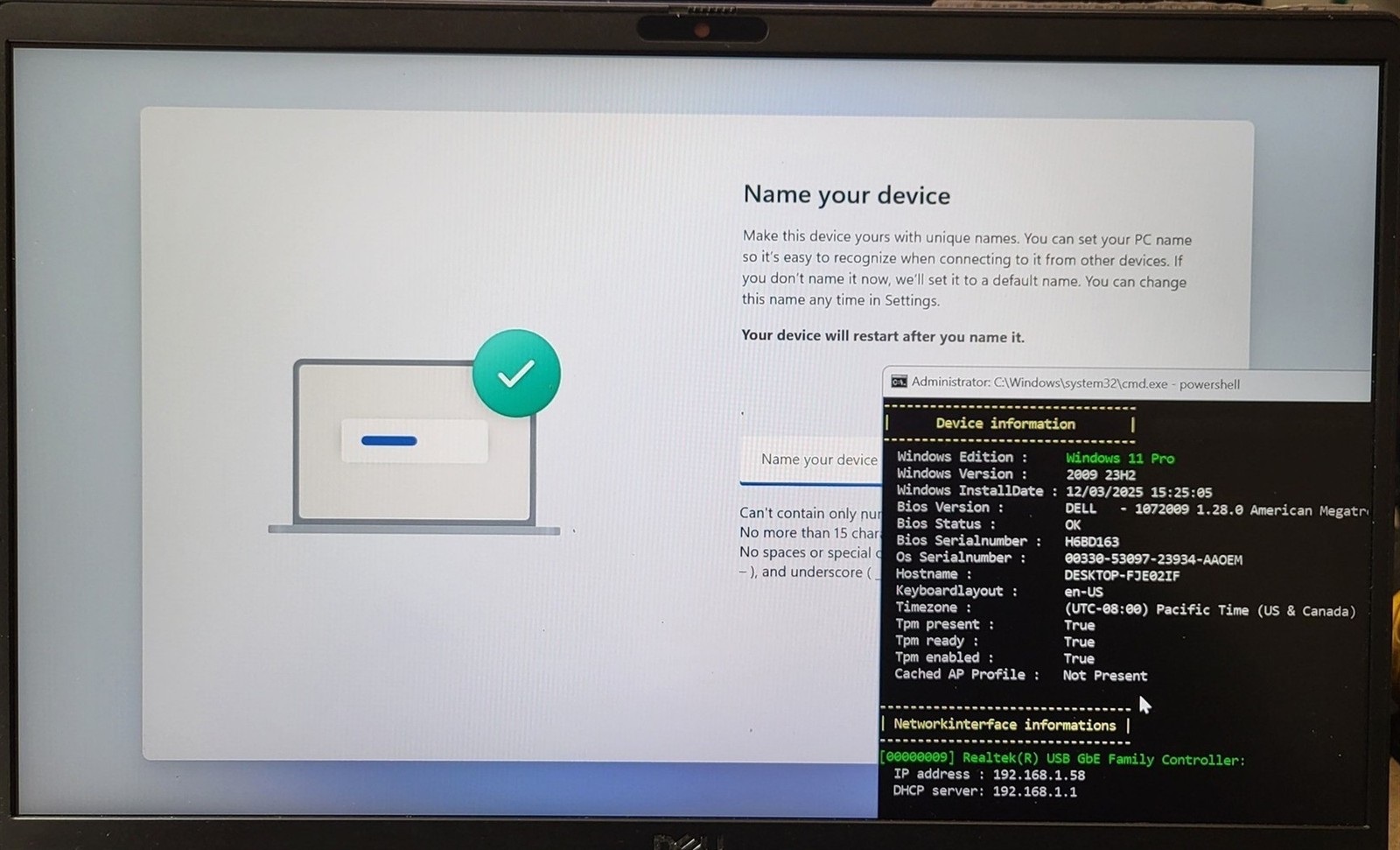Click IP address "192.168.1.58"

click(1039, 775)
